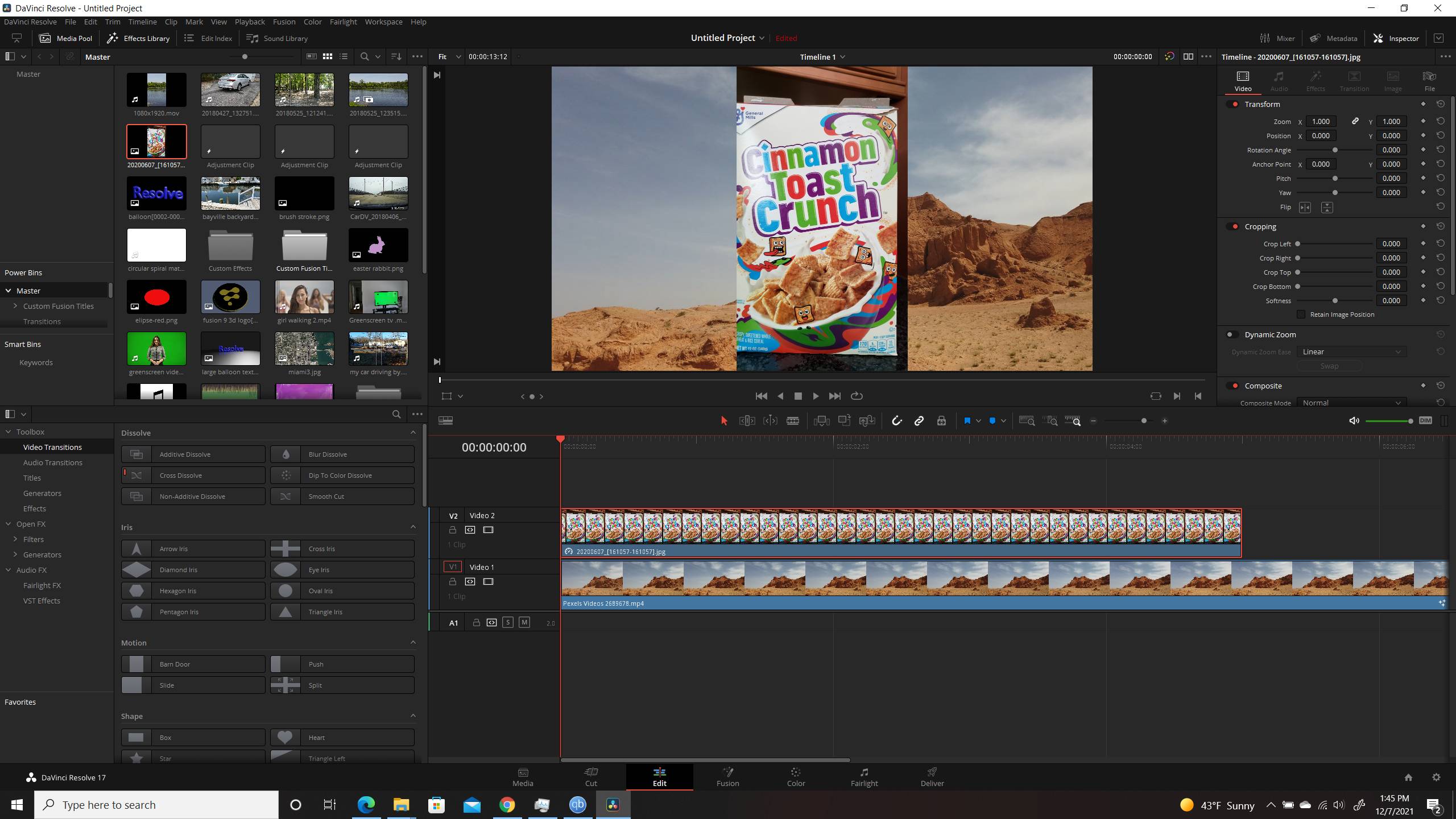Open the Mixer panel
The height and width of the screenshot is (819, 1456).
click(1277, 38)
